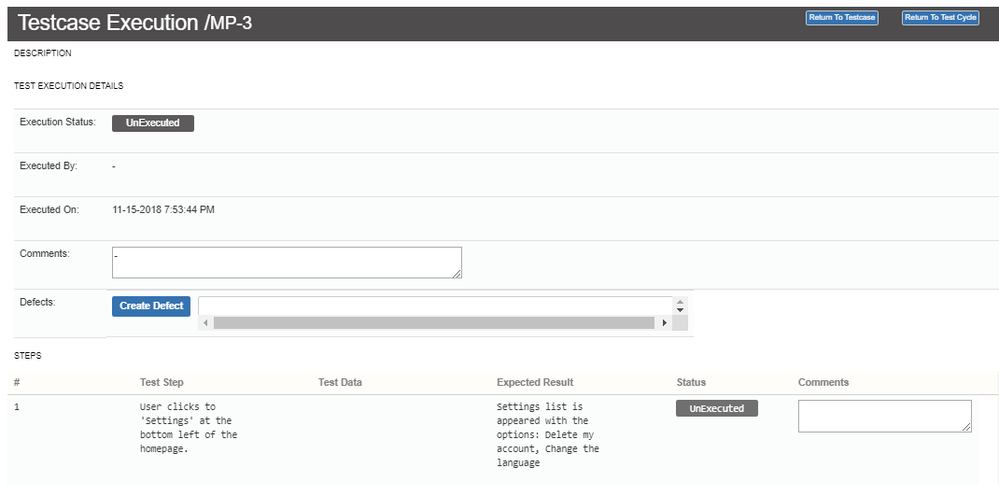999x485 pixels.
Task: Click the Return To Testcase button
Action: [x=842, y=18]
